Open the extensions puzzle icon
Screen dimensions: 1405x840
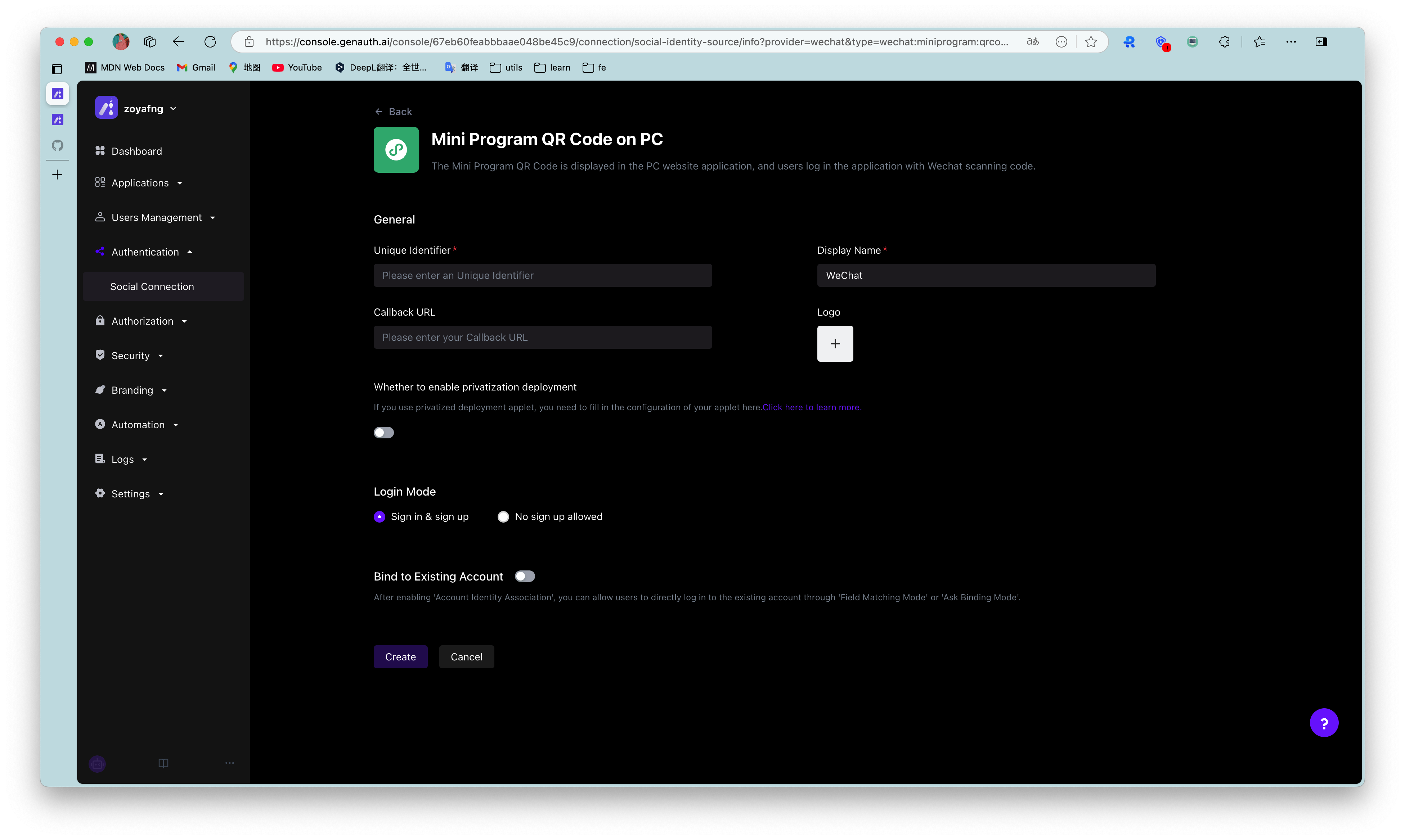coord(1224,41)
